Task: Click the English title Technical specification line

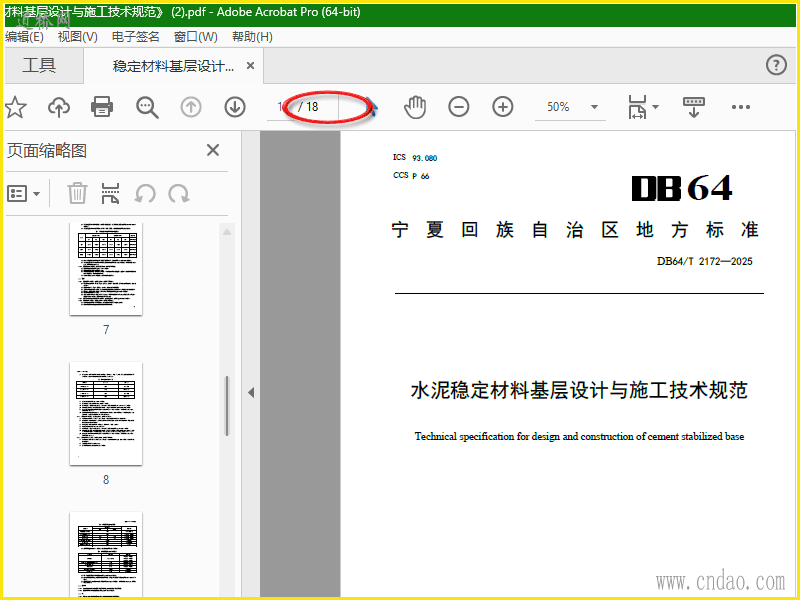Action: pyautogui.click(x=579, y=436)
